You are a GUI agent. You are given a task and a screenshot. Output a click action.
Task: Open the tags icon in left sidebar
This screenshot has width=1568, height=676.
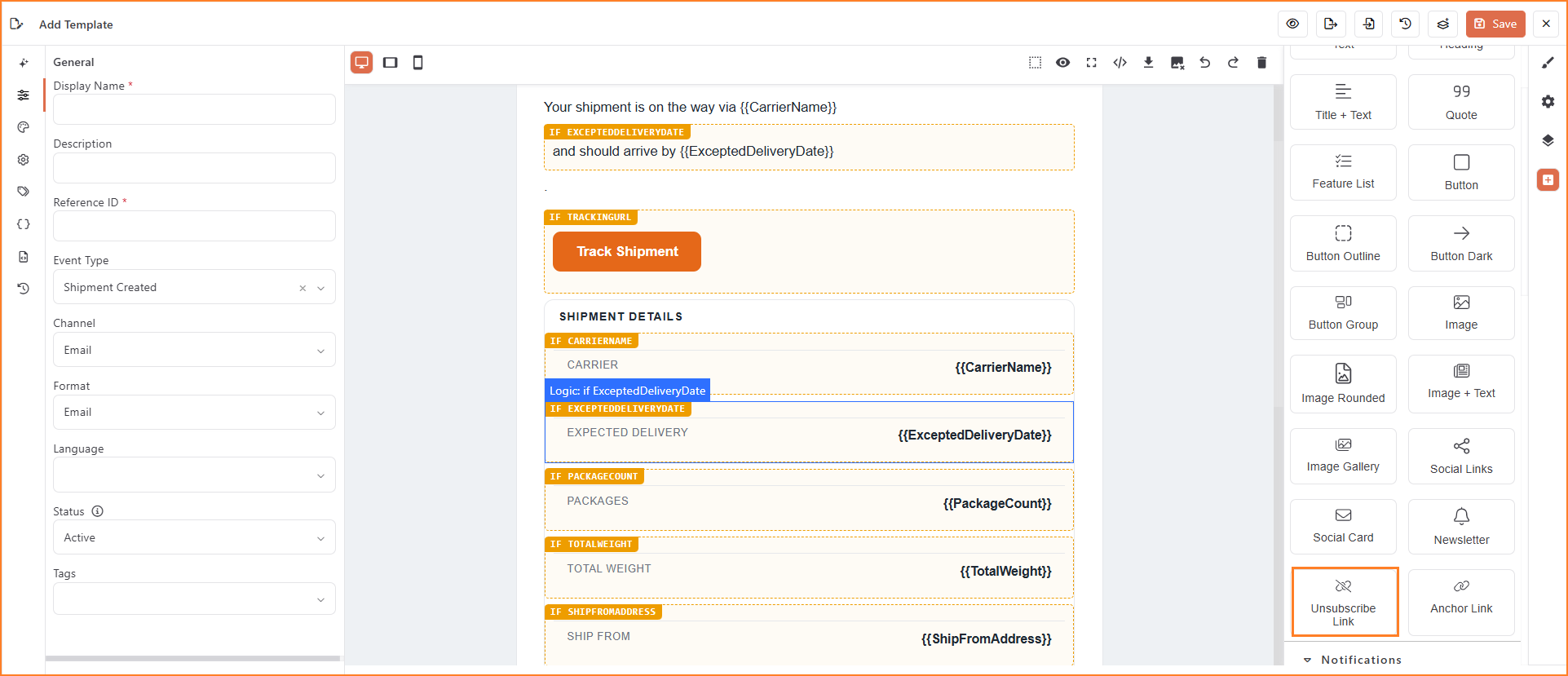click(x=24, y=192)
